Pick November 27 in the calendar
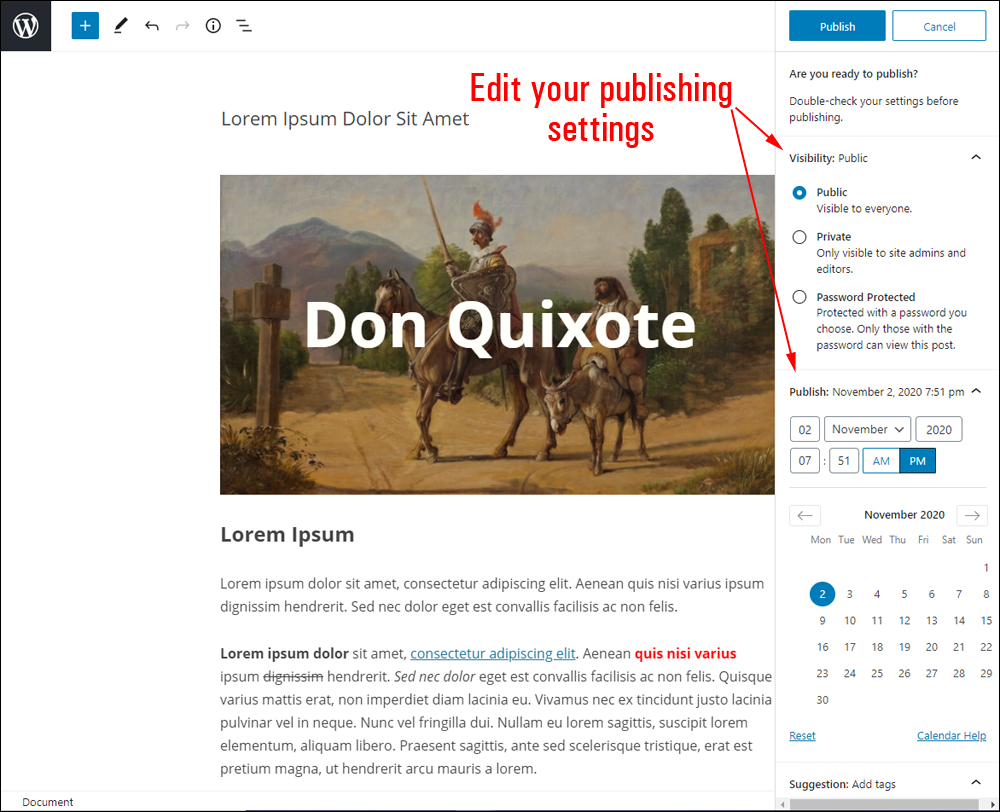The width and height of the screenshot is (1000, 812). (932, 674)
